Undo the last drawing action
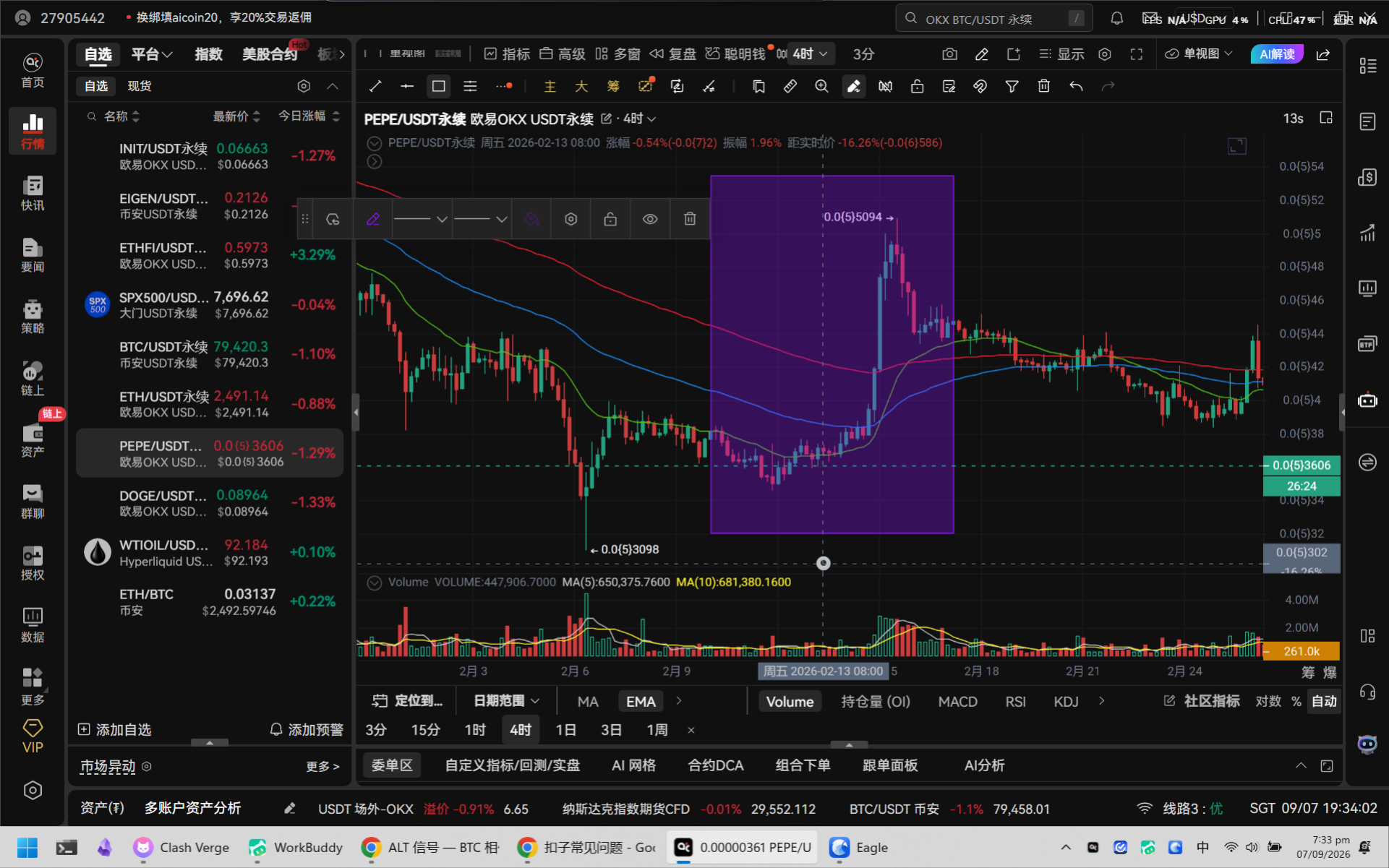 coord(1076,86)
